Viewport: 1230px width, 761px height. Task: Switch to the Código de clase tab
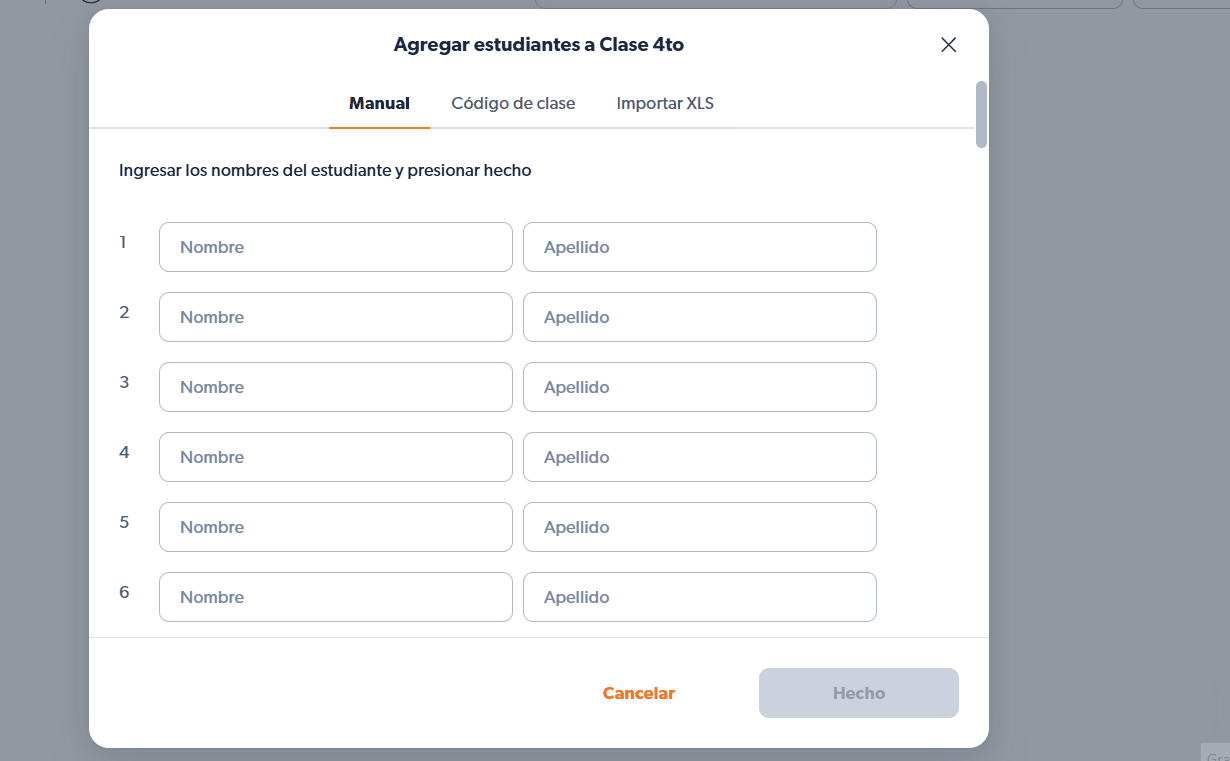pos(513,103)
